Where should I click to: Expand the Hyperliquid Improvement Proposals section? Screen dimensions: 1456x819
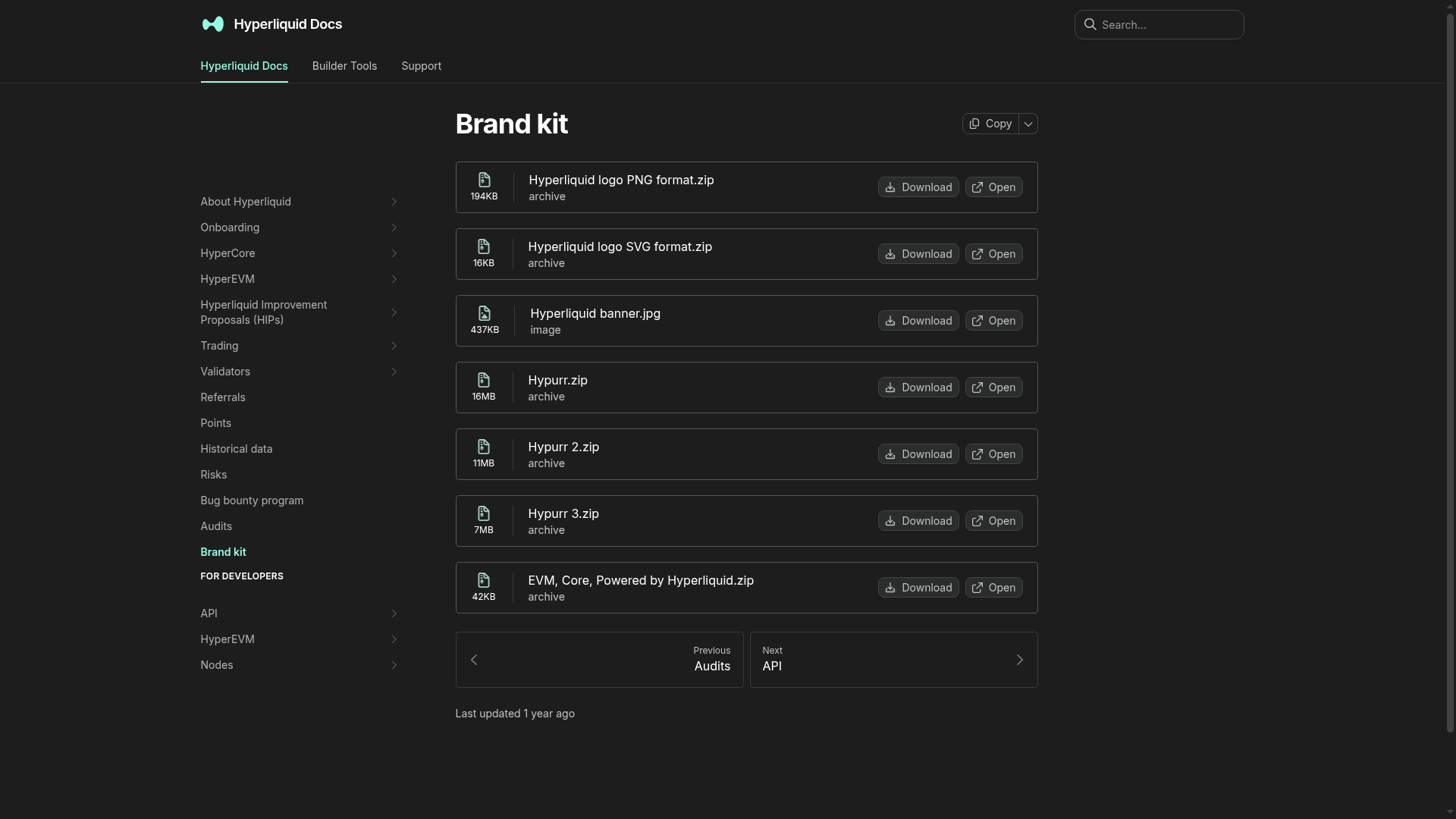pyautogui.click(x=394, y=312)
